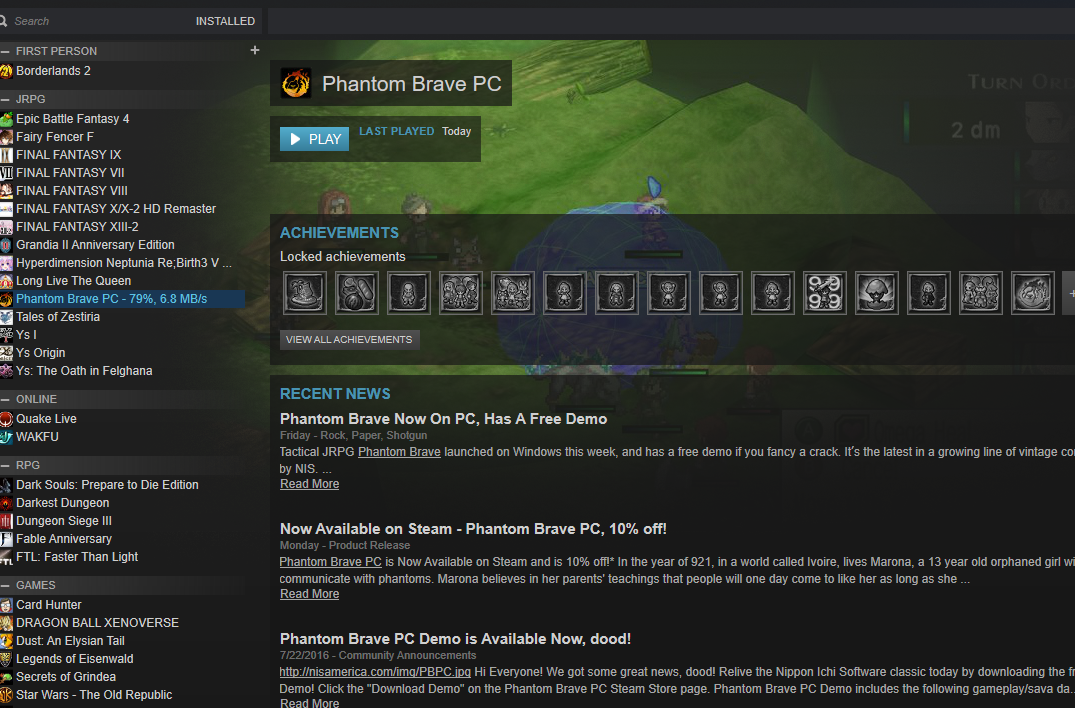Click Read More under the Demo is Available Now article

coord(309,703)
